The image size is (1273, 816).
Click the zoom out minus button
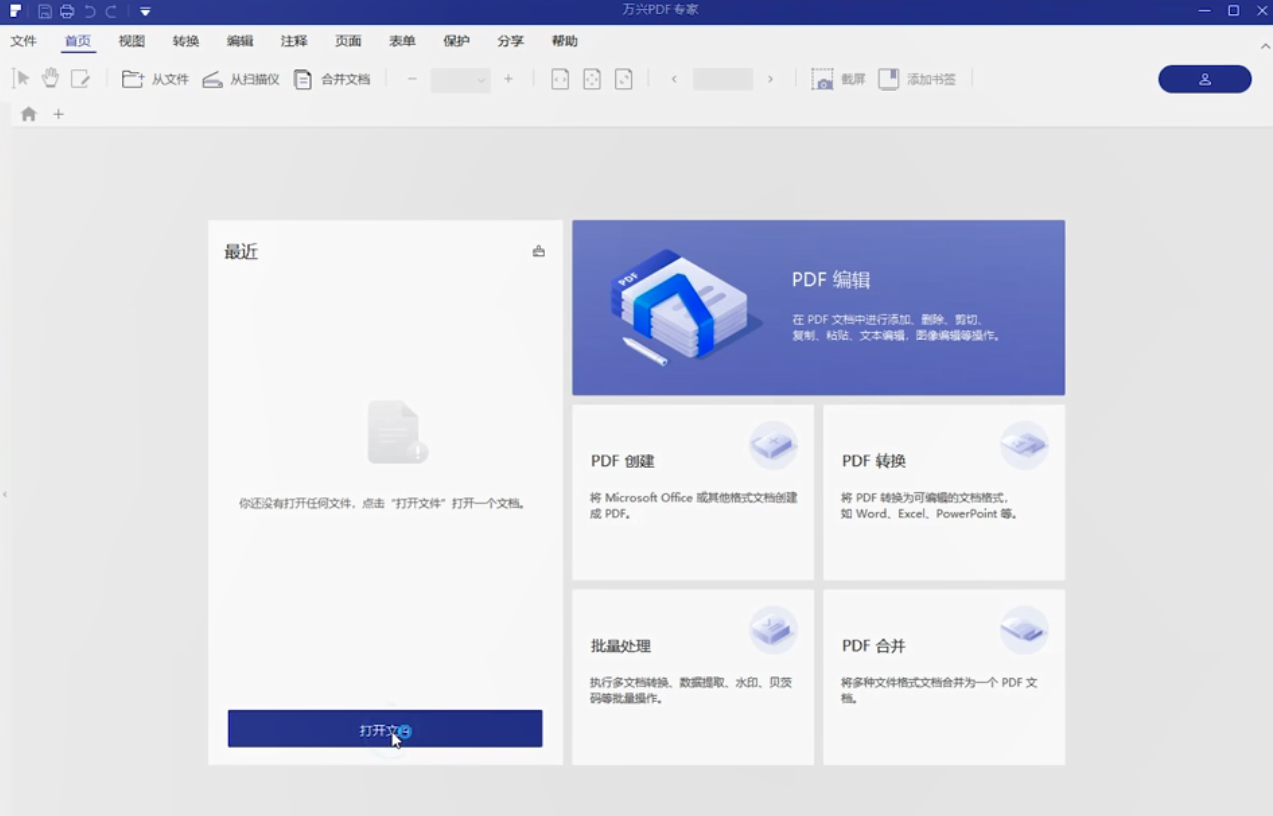tap(412, 79)
